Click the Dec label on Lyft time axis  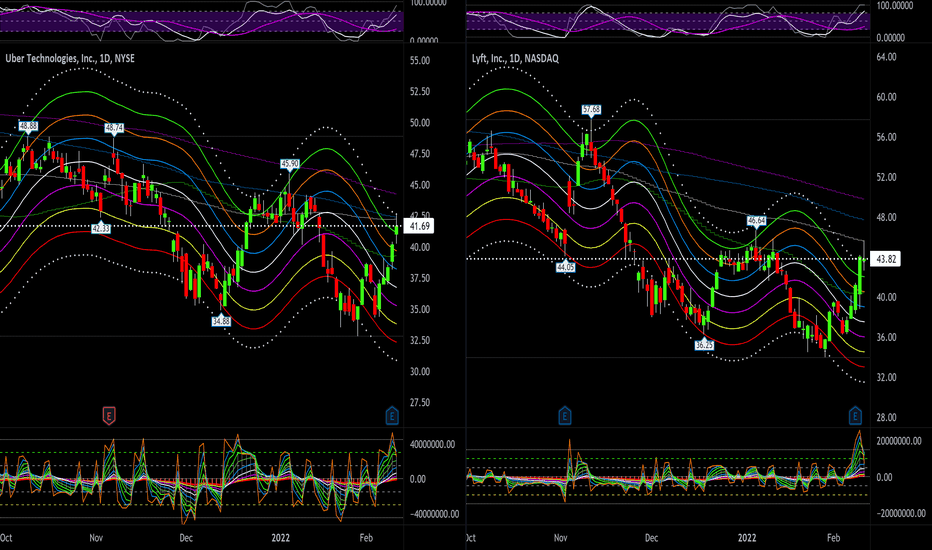click(651, 538)
